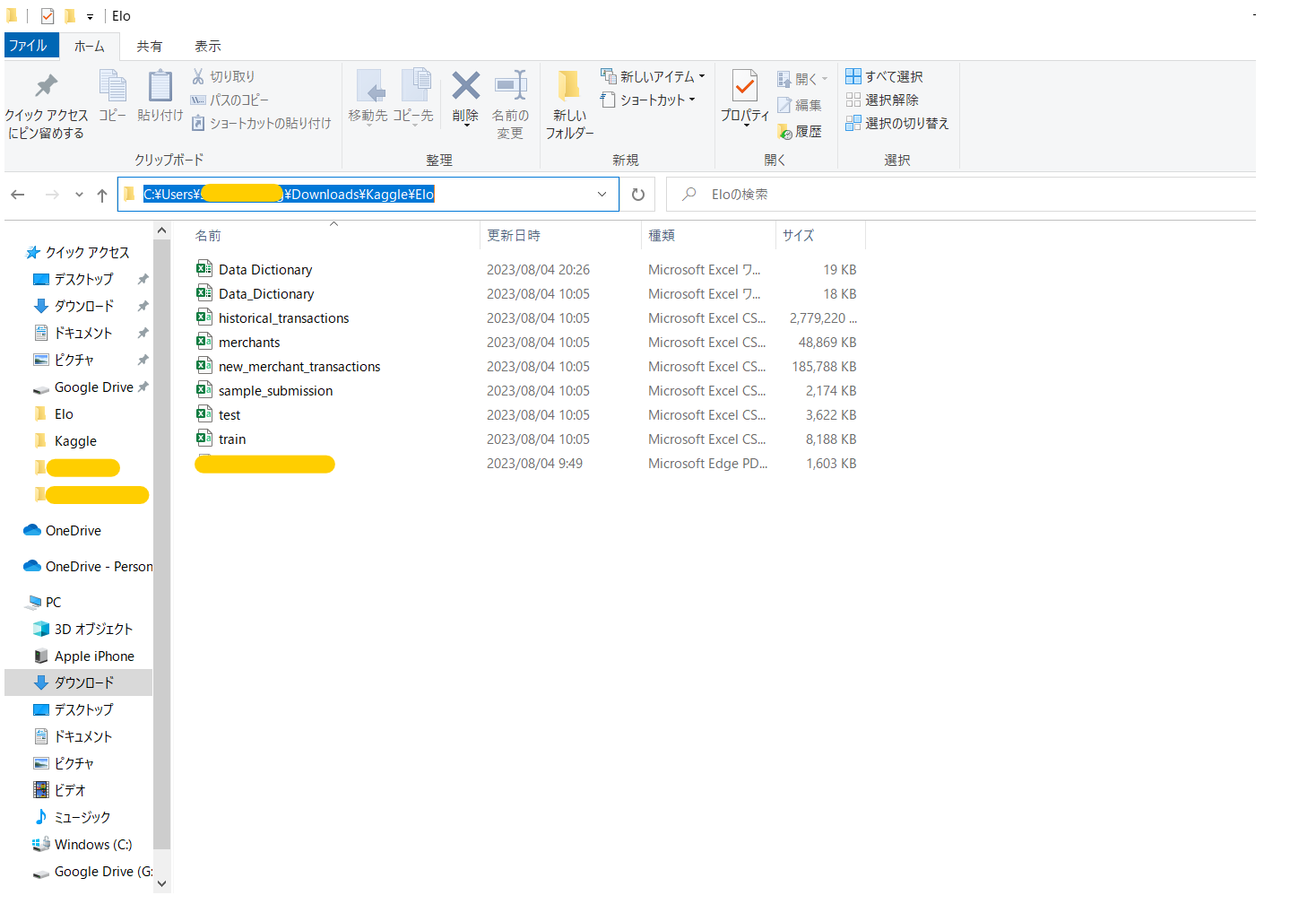Click the Paste clipboard icon
The height and width of the screenshot is (904, 1316).
160,86
